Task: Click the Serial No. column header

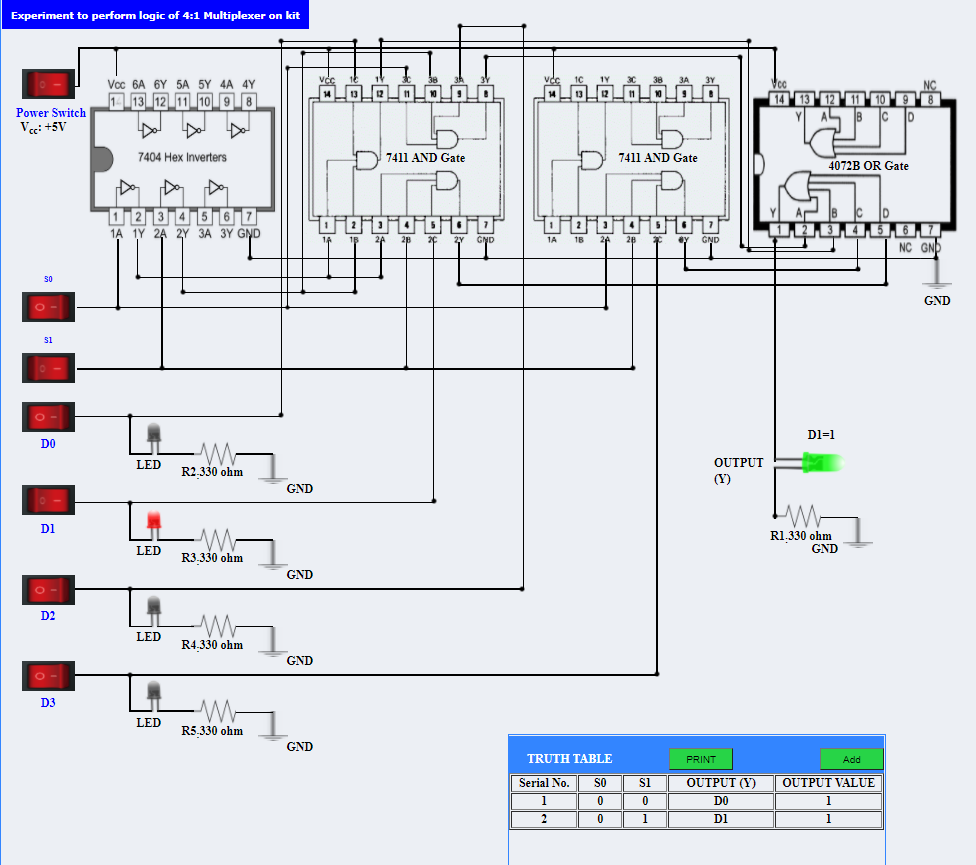Action: (x=544, y=783)
